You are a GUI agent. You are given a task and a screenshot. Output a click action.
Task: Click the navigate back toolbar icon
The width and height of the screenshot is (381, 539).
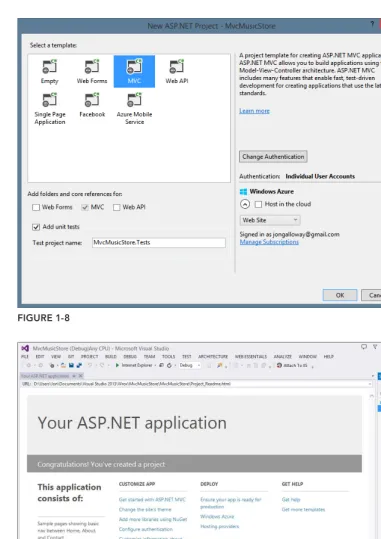[x=29, y=365]
